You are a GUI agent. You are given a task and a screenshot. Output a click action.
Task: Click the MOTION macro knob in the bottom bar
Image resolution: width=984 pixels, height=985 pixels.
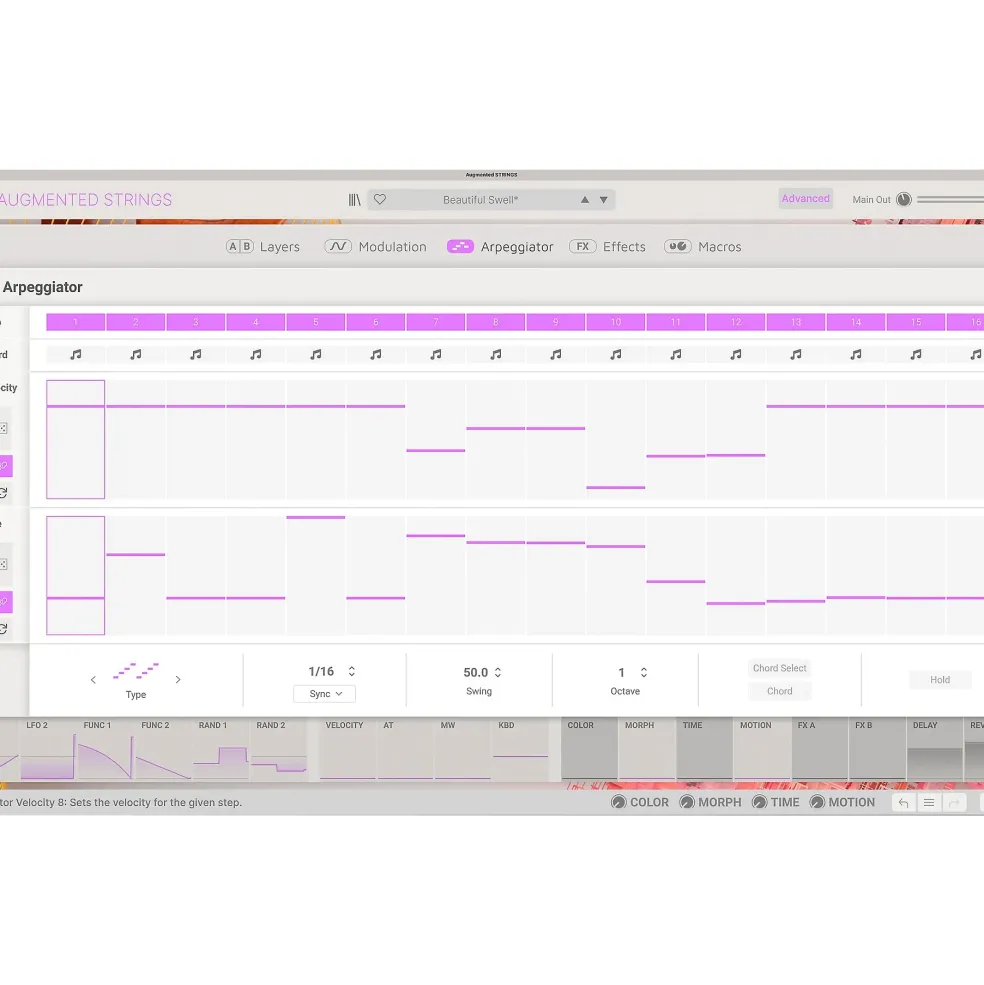point(817,802)
